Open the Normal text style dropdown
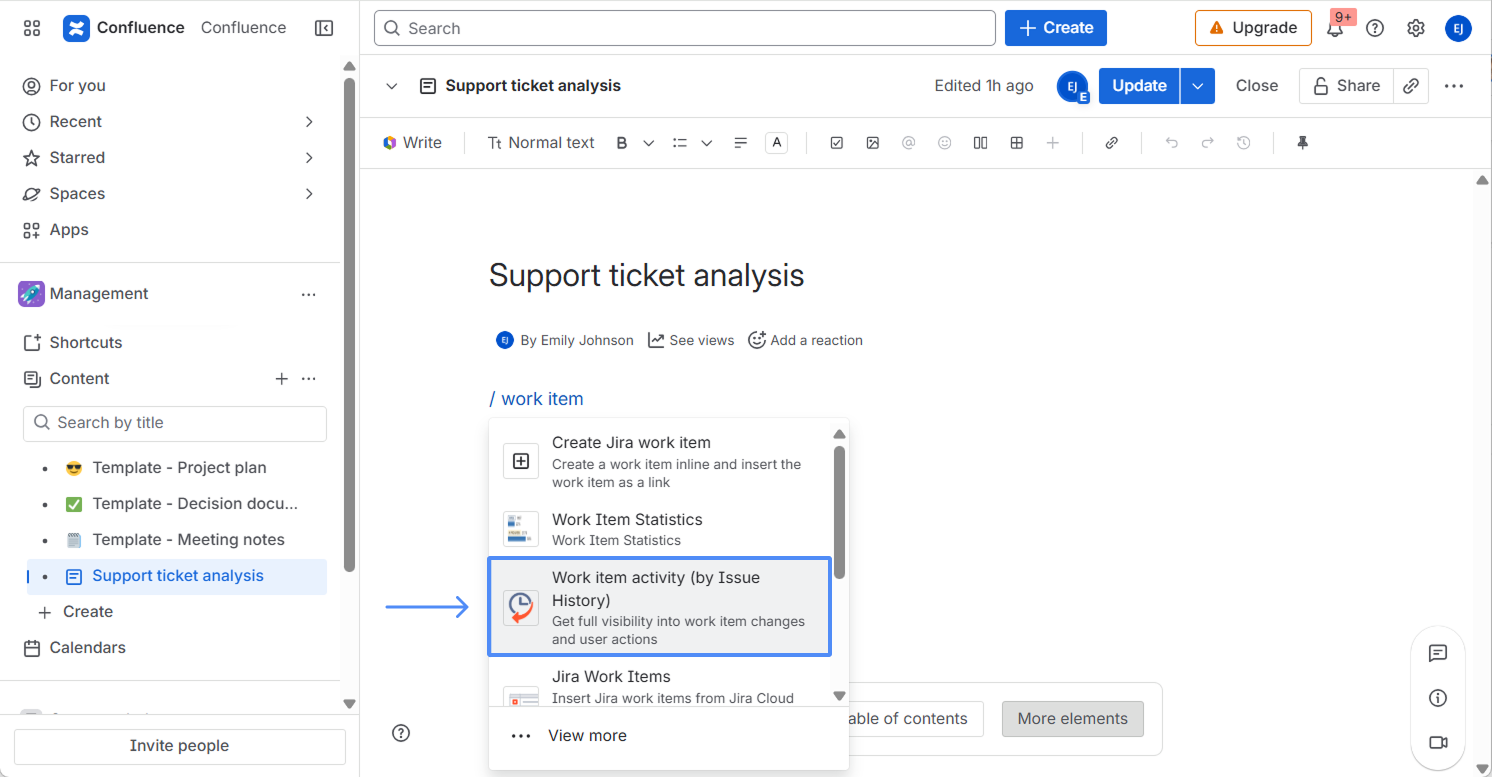This screenshot has width=1492, height=777. coord(541,143)
